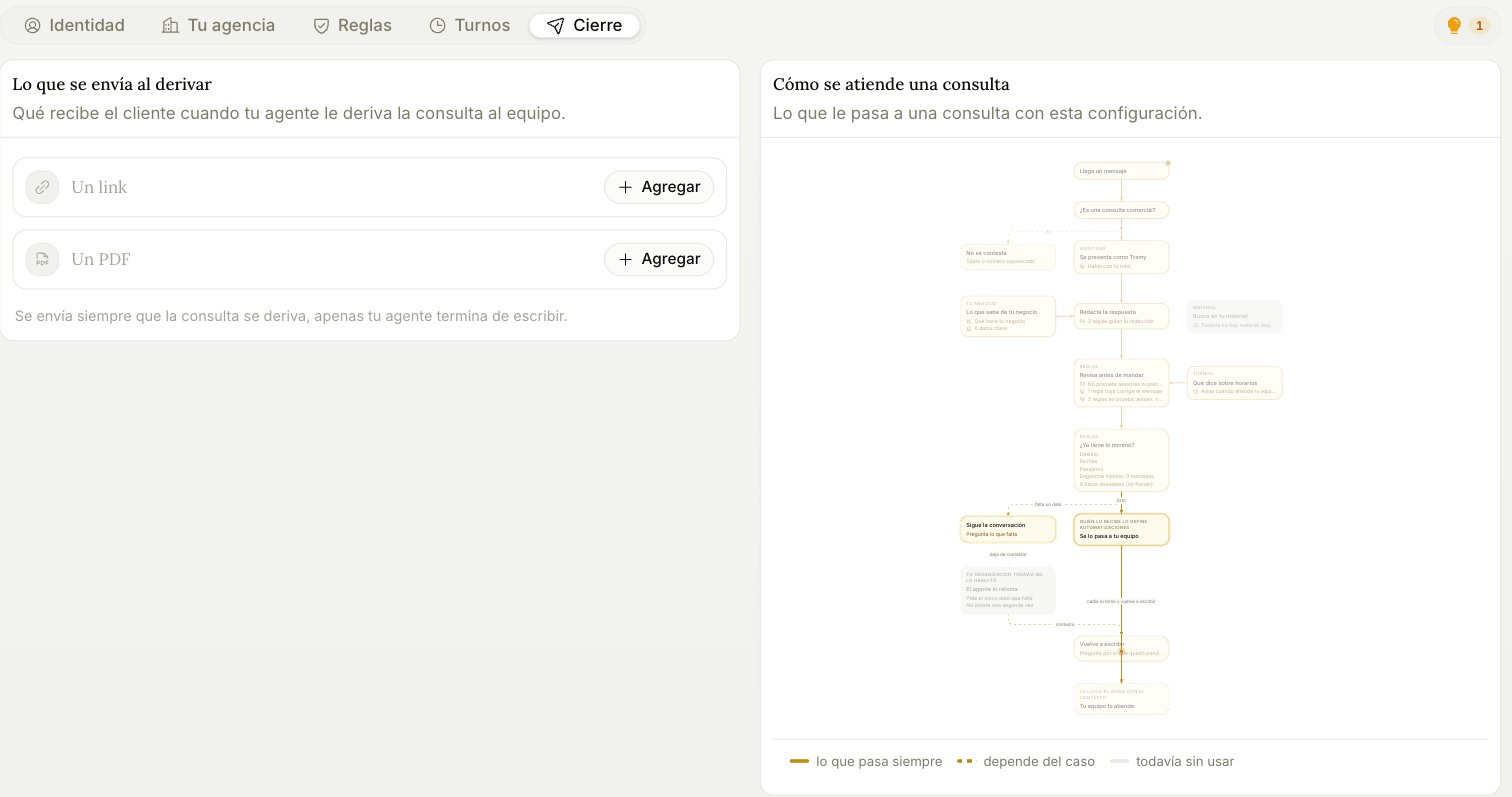Screen dimensions: 1512x797
Task: Click 'todavía sin usar' legend entry
Action: 1172,761
